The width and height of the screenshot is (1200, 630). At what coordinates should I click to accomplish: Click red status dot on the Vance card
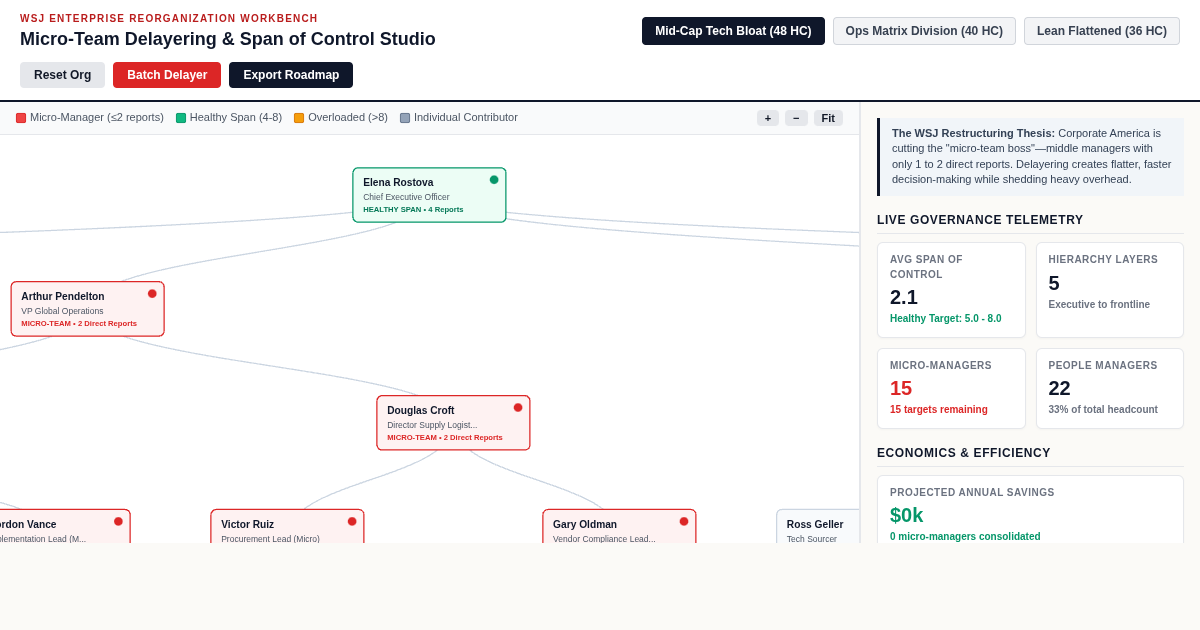pos(118,521)
